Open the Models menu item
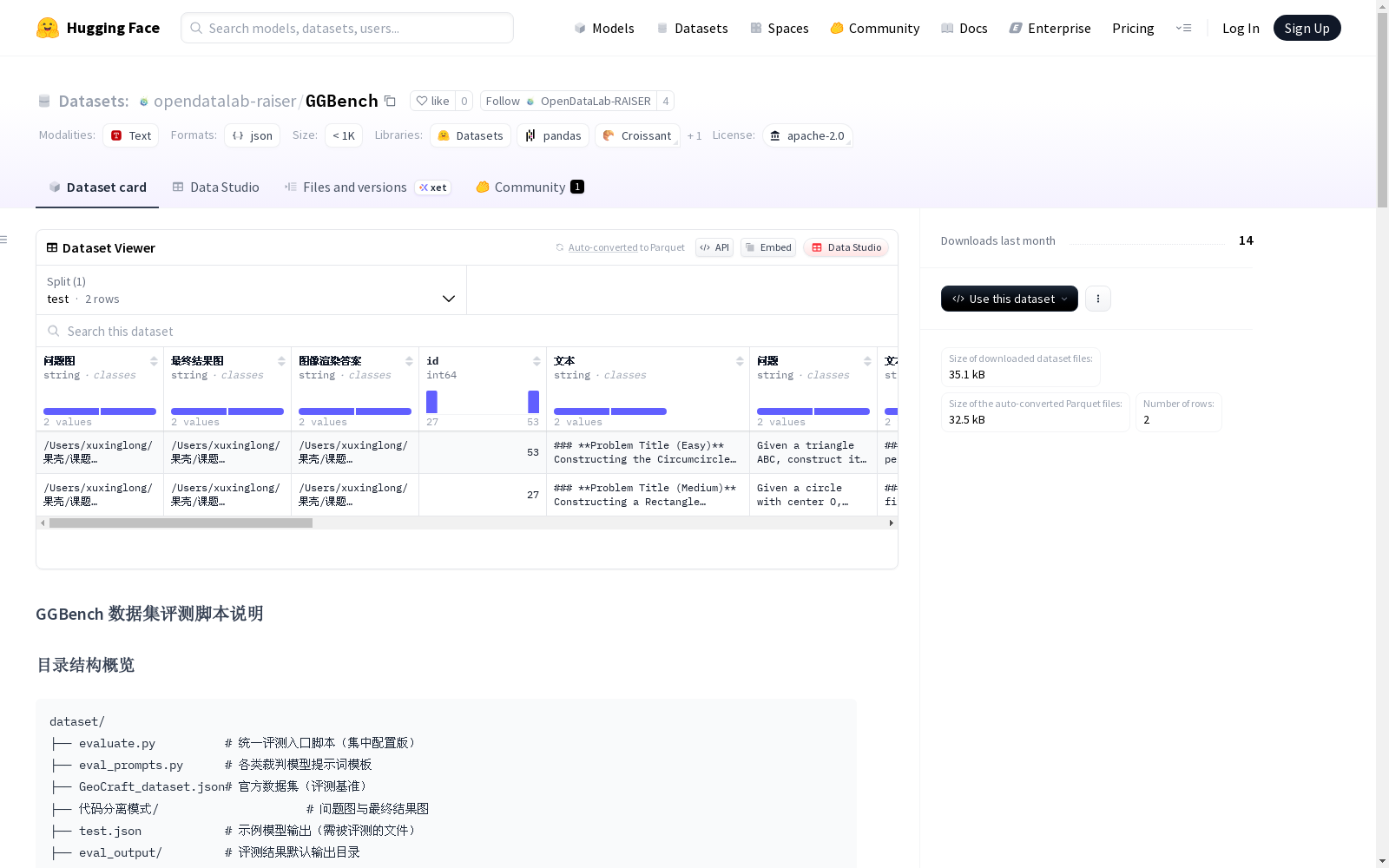 pos(604,28)
